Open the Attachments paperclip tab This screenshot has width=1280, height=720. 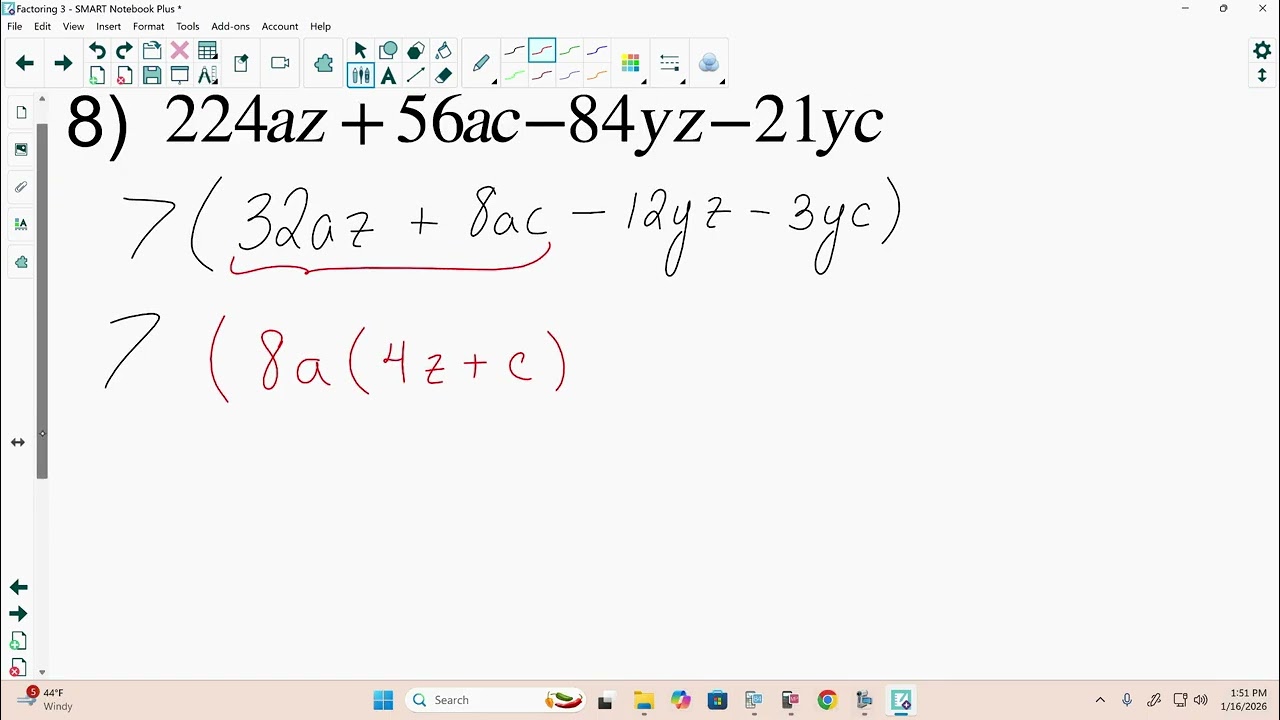tap(21, 187)
